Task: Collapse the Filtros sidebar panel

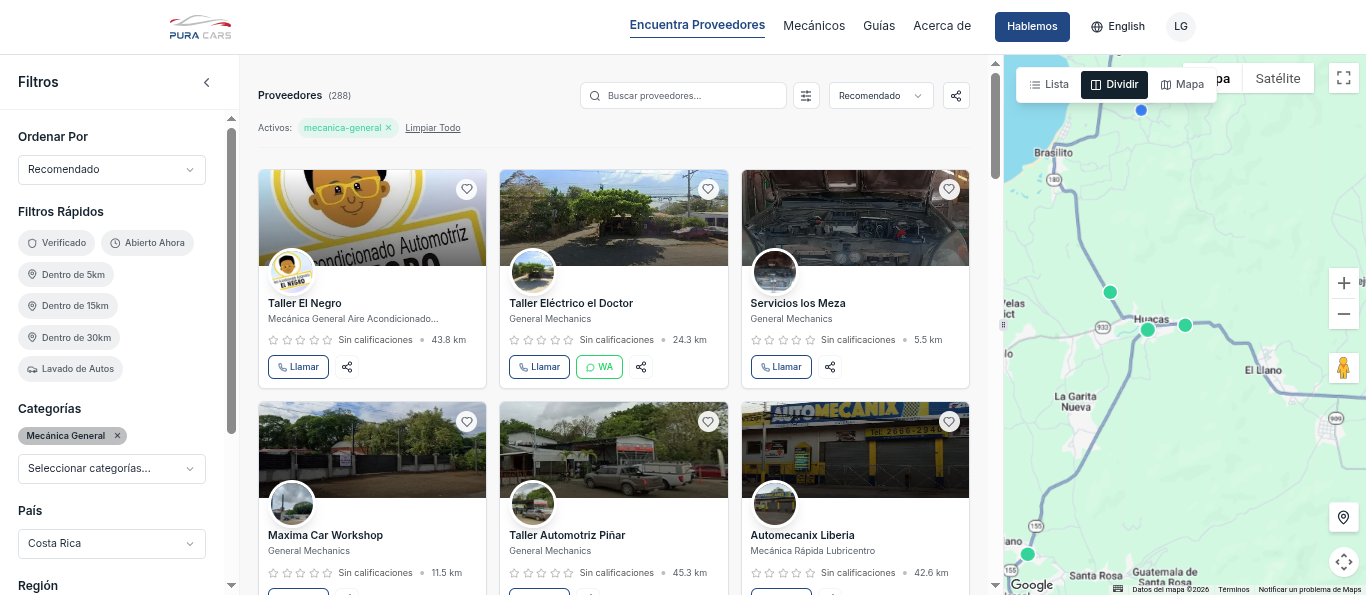Action: tap(207, 82)
